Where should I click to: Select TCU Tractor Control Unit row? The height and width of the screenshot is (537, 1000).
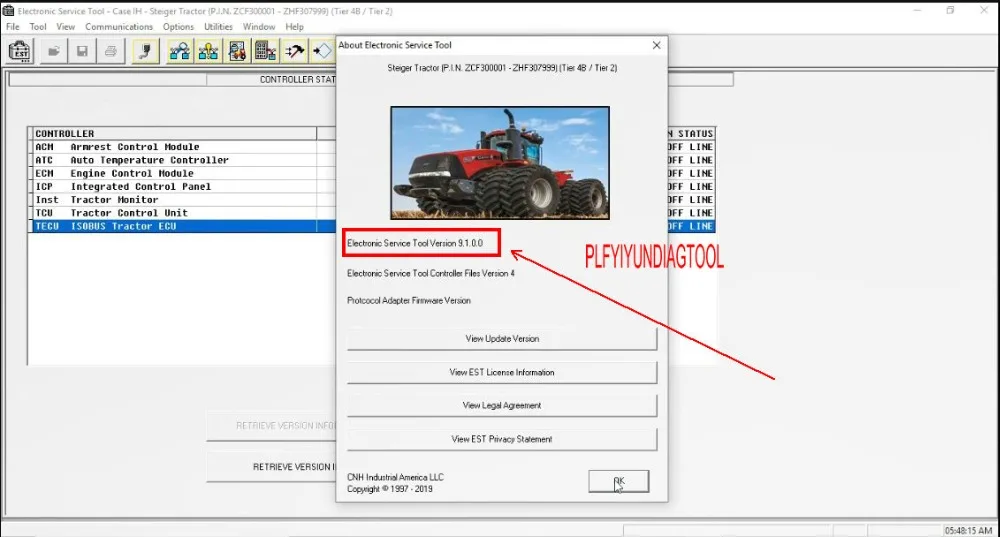(182, 213)
